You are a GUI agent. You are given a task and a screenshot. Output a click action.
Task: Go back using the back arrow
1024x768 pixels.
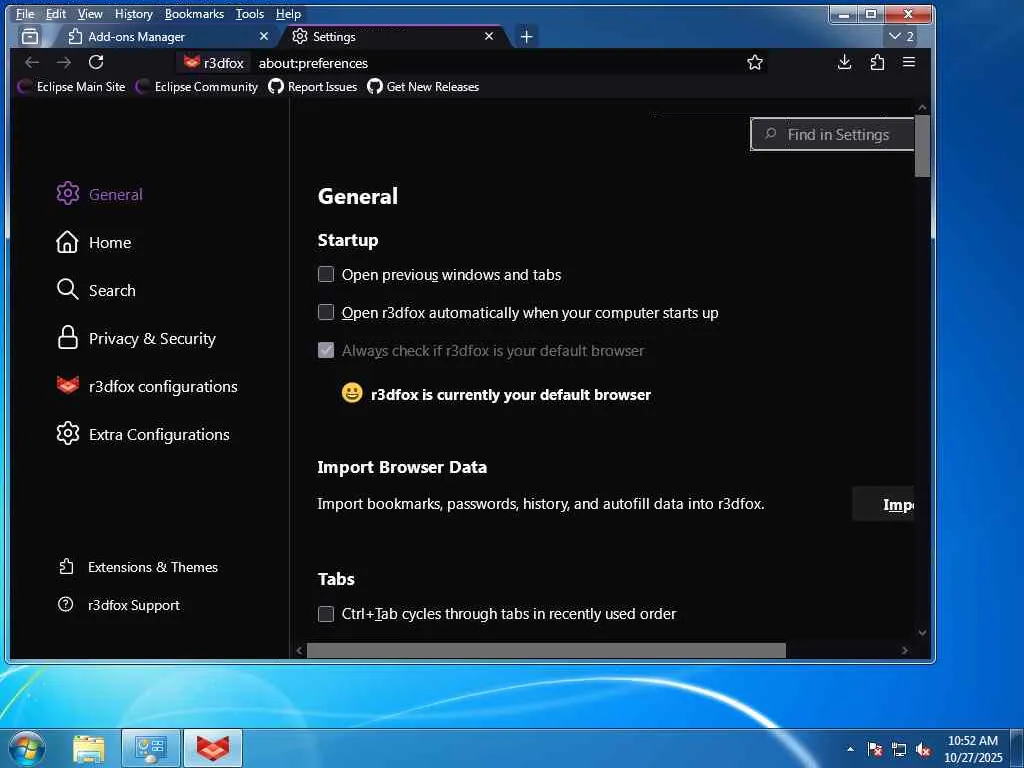(32, 63)
